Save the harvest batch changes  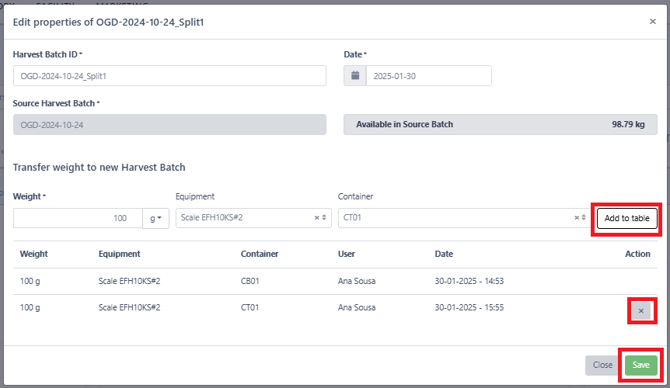641,365
